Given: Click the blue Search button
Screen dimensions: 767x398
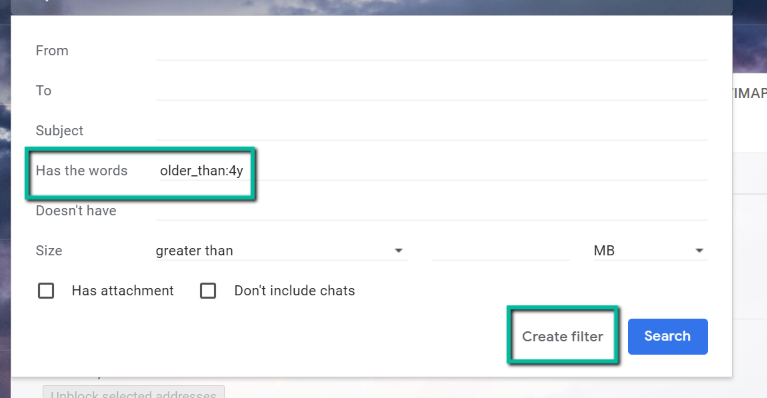Looking at the screenshot, I should pos(668,336).
